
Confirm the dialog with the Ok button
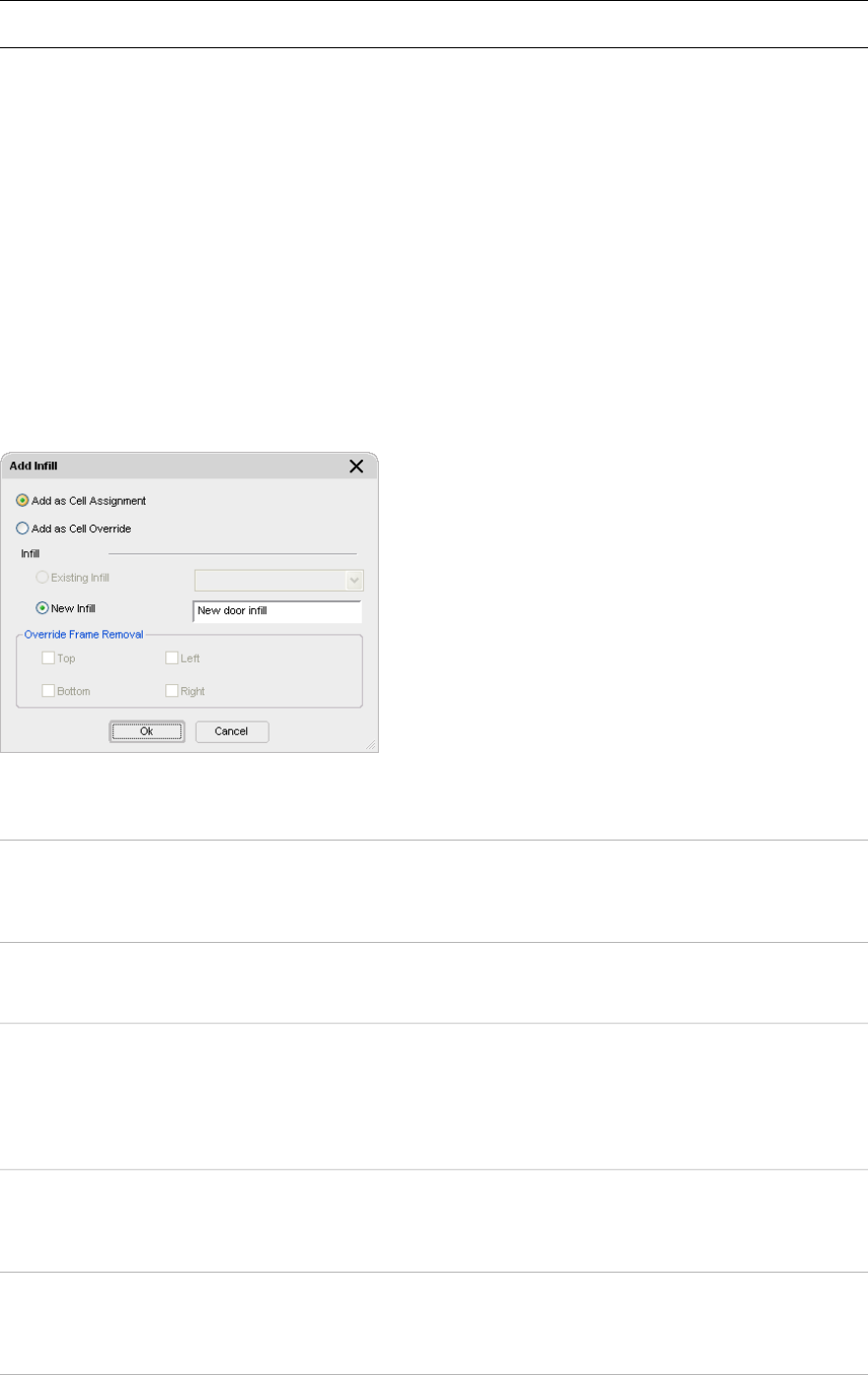click(x=147, y=731)
